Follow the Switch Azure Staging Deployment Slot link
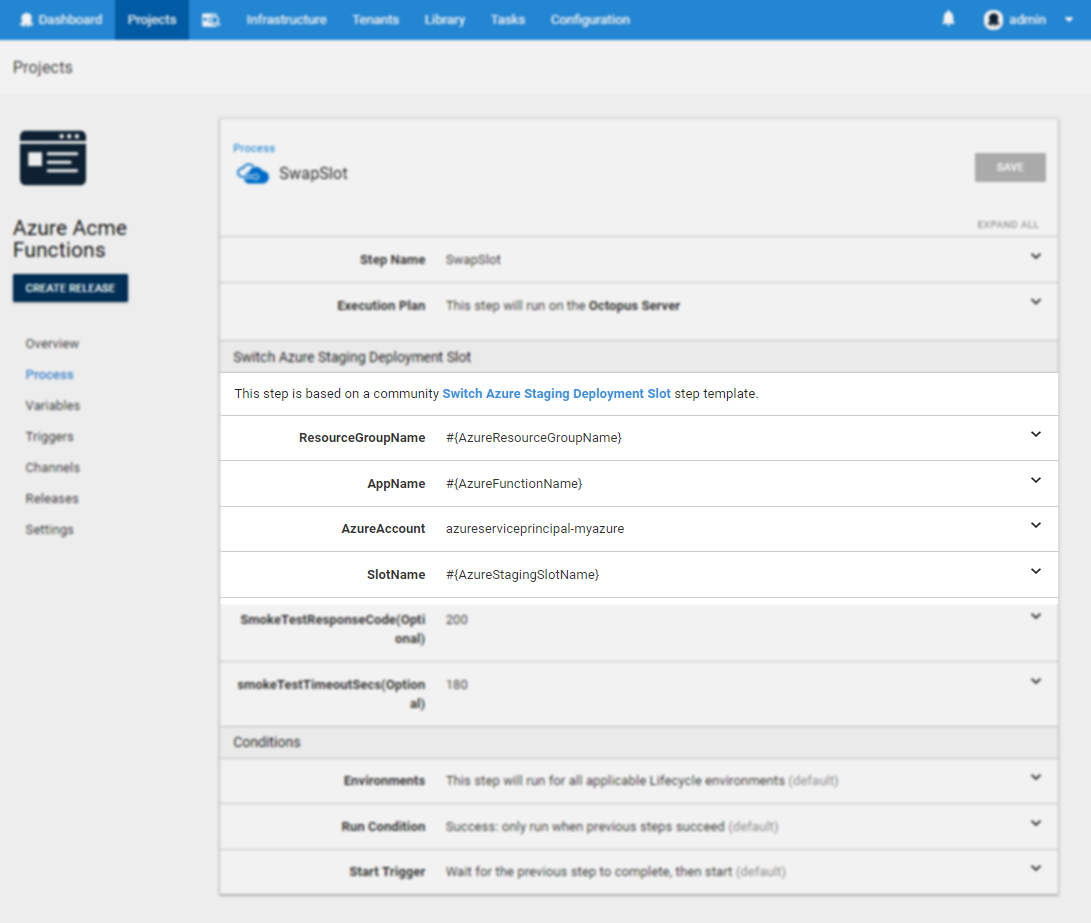 (x=556, y=394)
